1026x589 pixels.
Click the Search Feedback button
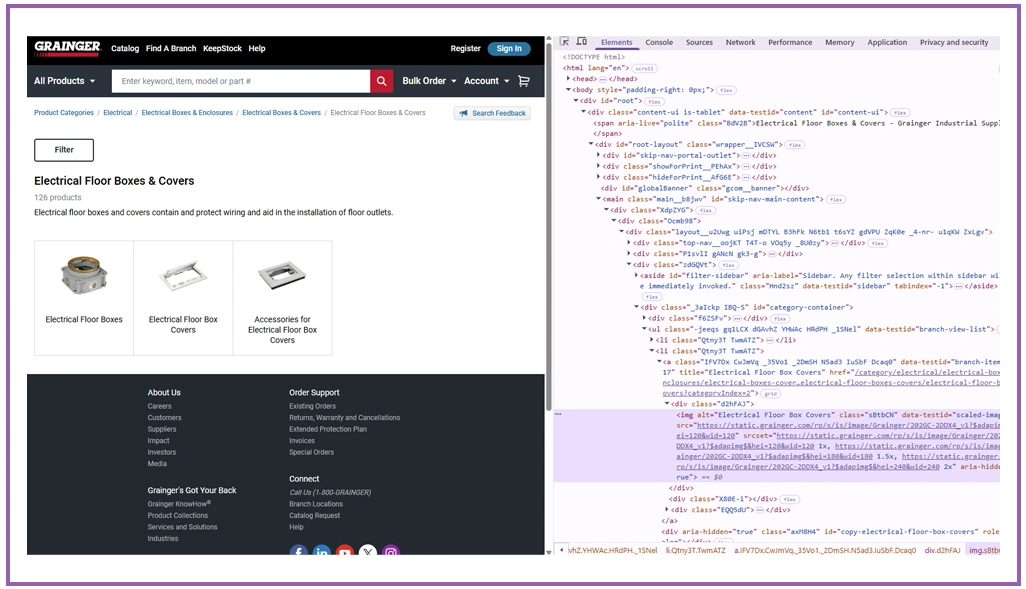tap(492, 113)
